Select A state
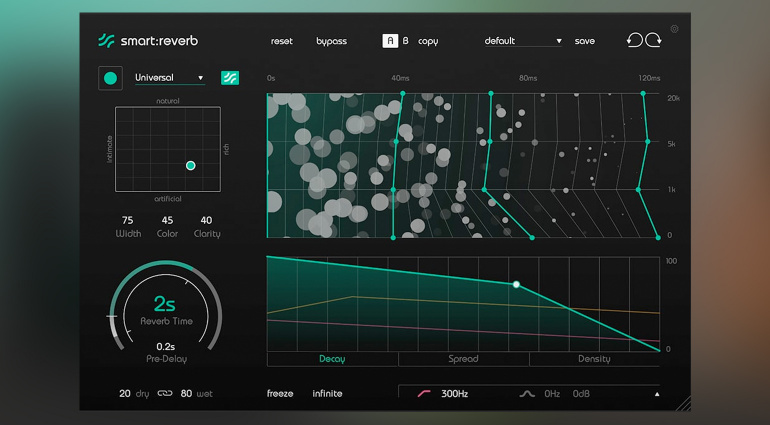This screenshot has width=770, height=425. pos(390,41)
